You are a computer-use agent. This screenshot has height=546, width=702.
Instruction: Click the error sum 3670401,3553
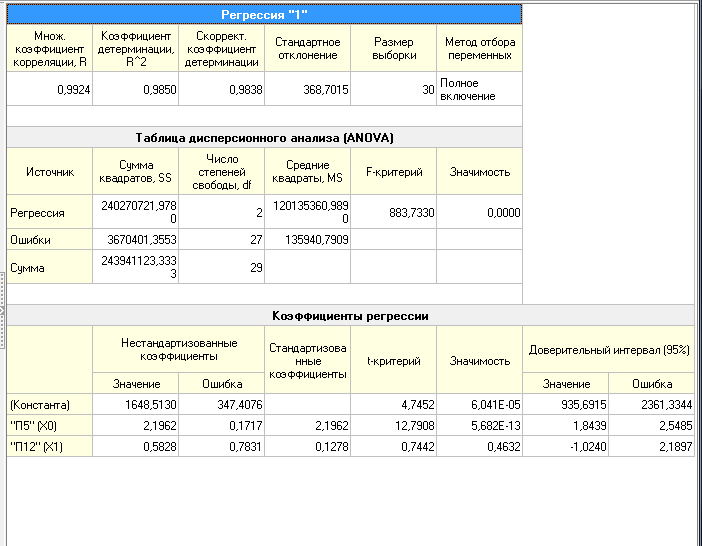(x=136, y=239)
